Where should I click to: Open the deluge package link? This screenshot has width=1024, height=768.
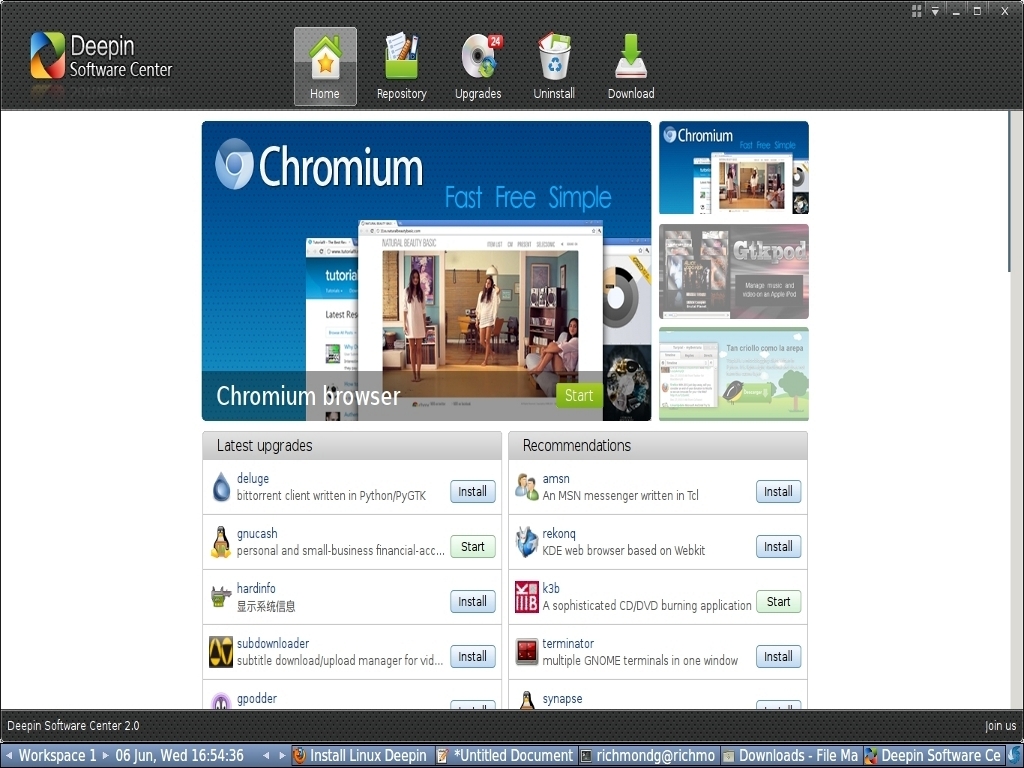253,479
